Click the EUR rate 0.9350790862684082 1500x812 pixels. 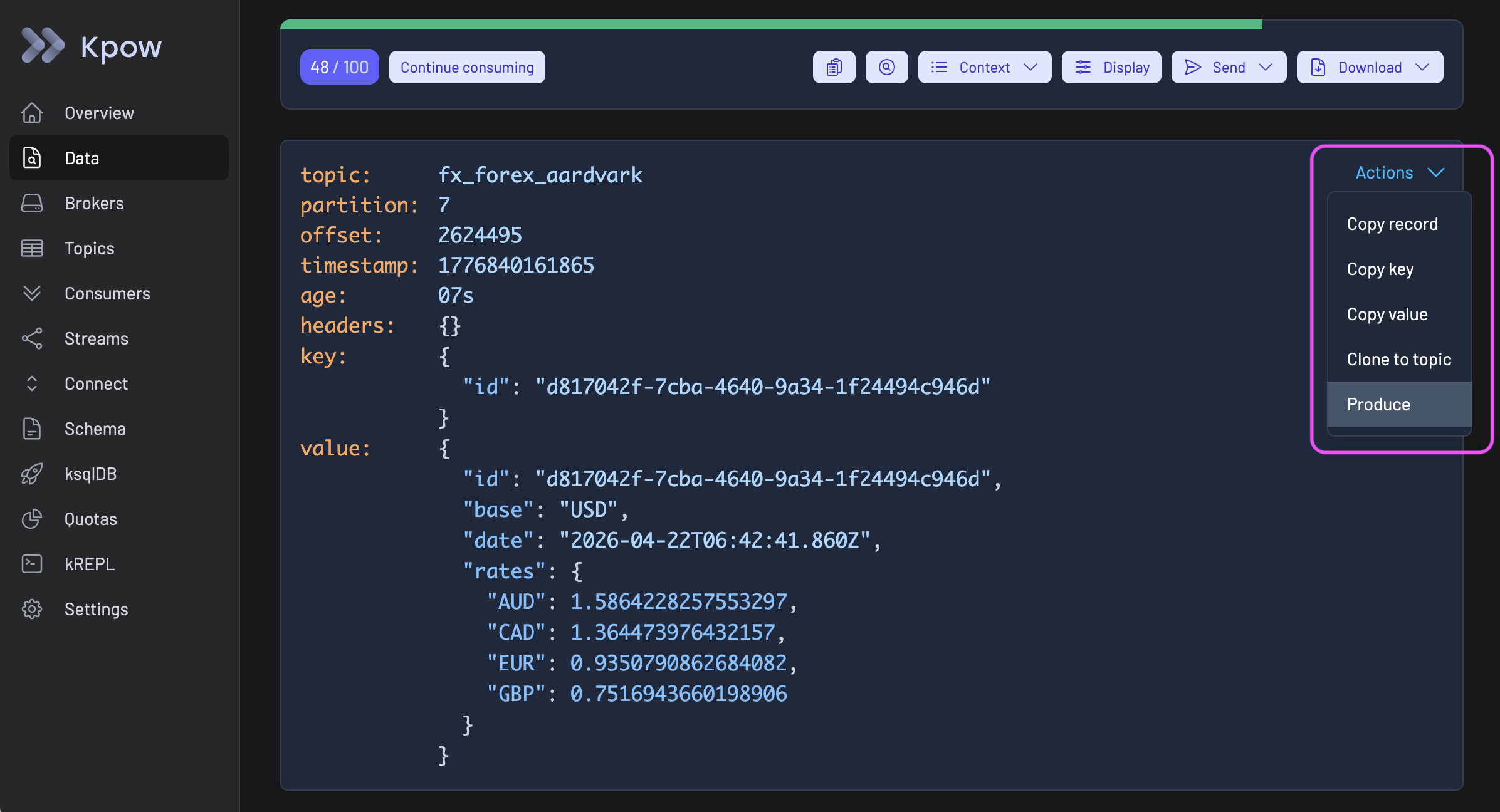pyautogui.click(x=678, y=663)
